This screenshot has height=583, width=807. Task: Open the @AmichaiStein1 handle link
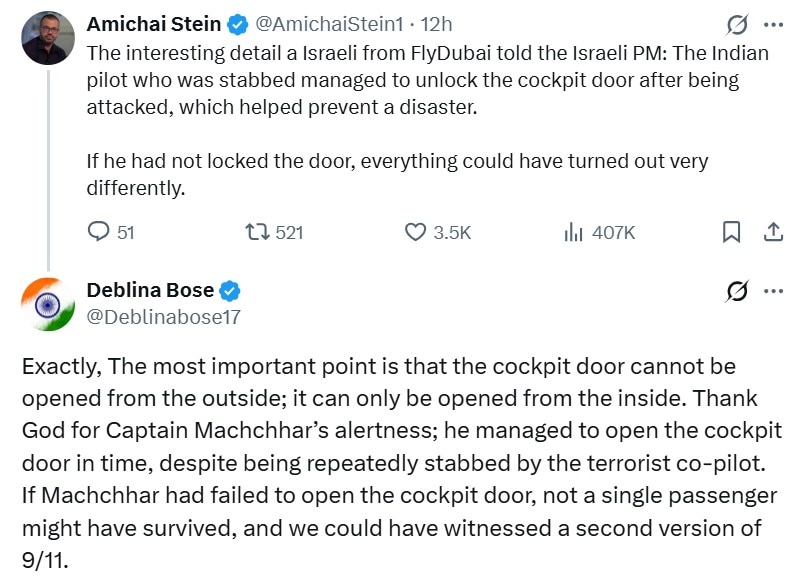click(329, 24)
